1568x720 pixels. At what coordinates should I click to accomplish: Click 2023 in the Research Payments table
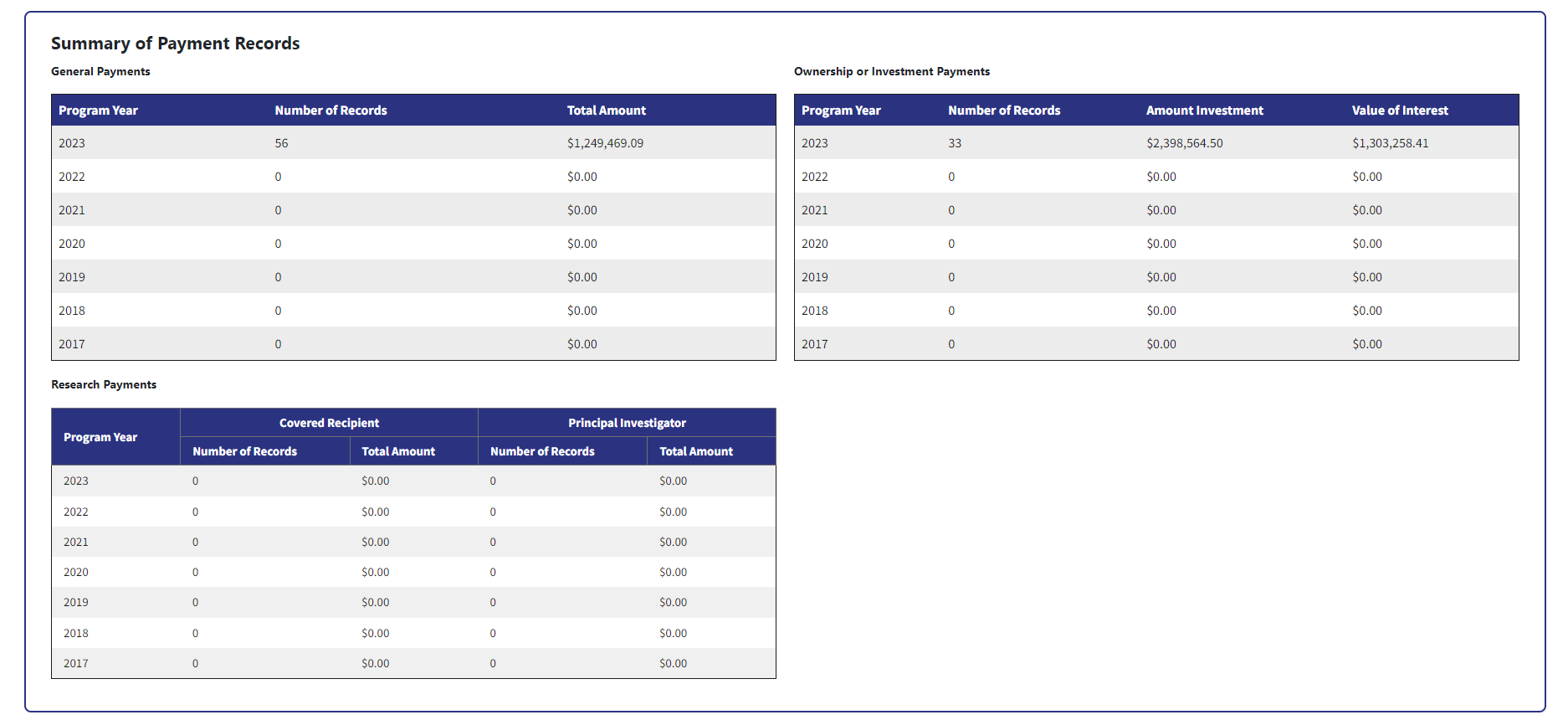76,481
